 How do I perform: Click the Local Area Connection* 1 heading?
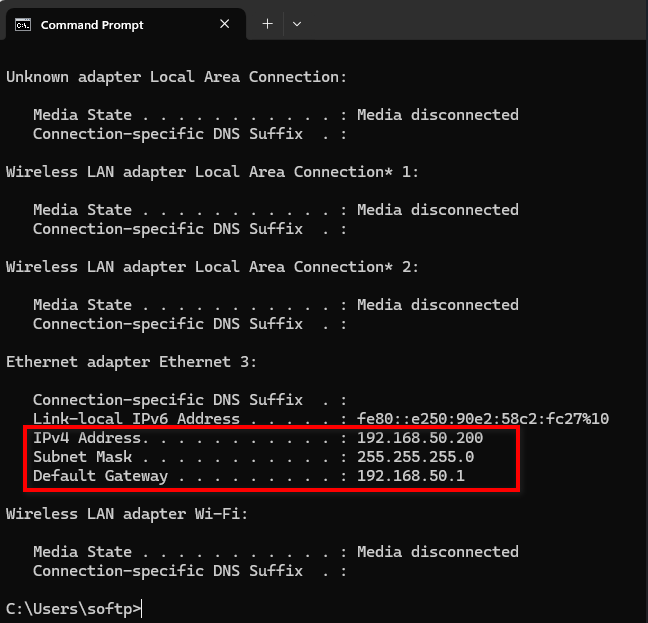pos(212,172)
